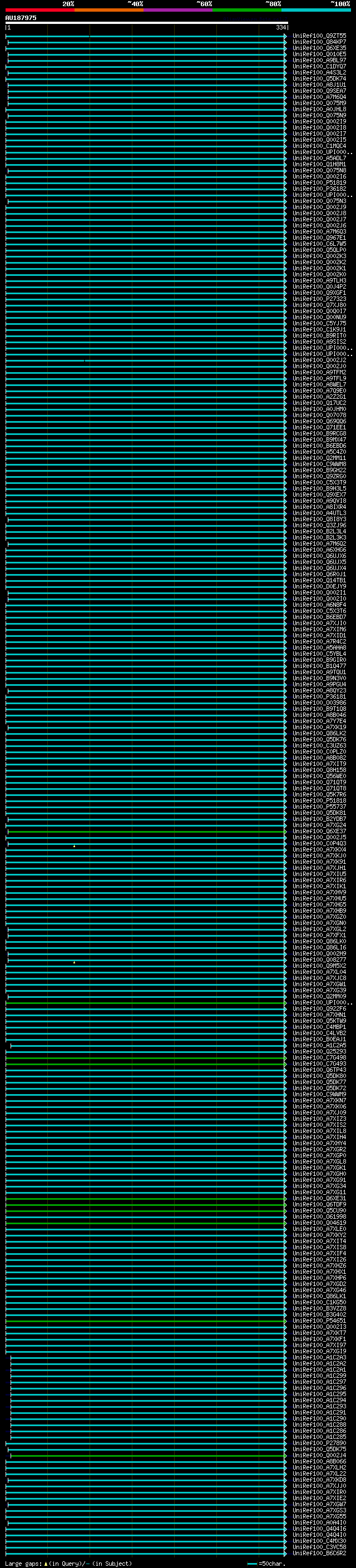Select hit UniRef100_A0A4I0
356x1568 pixels.
(x=319, y=1523)
